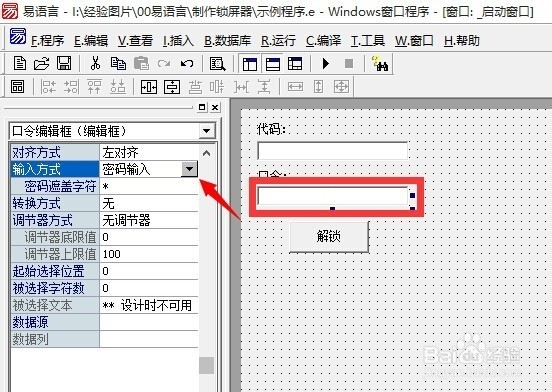This screenshot has width=552, height=392.
Task: Close the property panel with X button
Action: coord(215,107)
